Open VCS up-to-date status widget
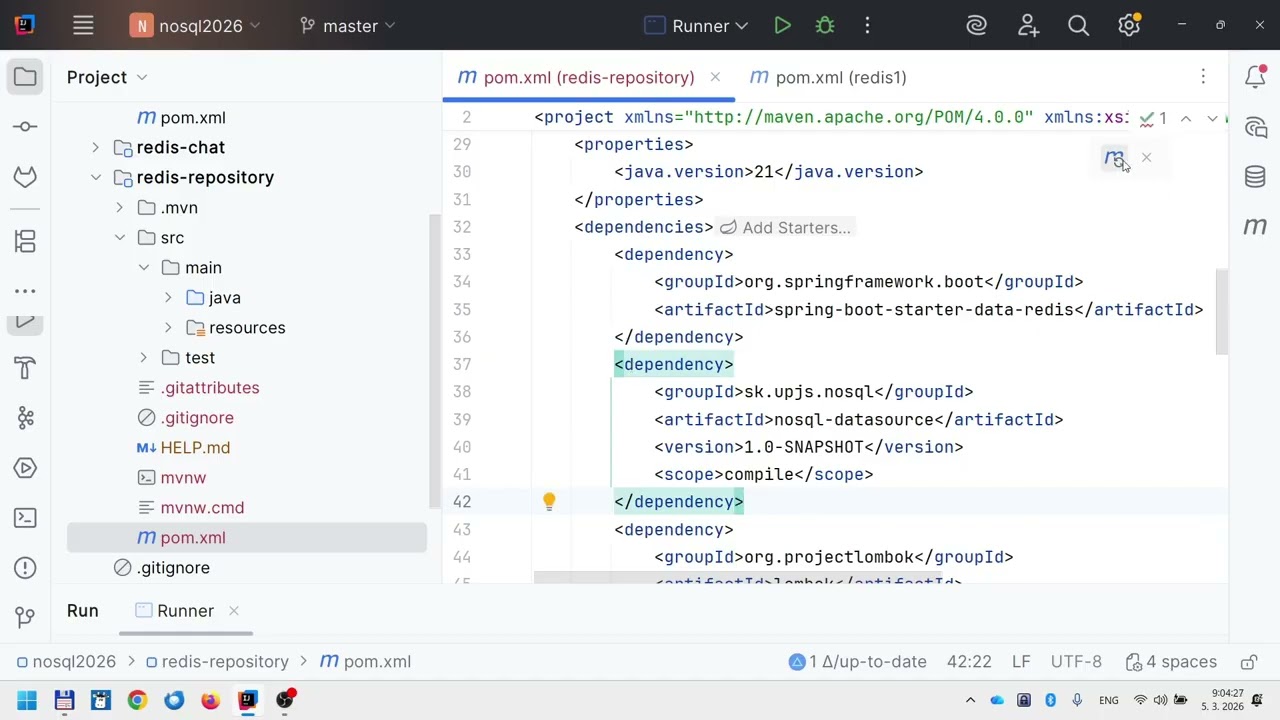This screenshot has height=720, width=1280. pos(858,662)
